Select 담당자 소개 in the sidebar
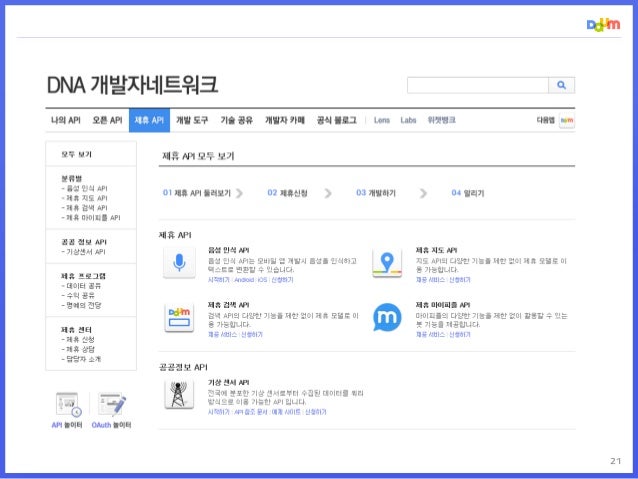 coord(83,359)
